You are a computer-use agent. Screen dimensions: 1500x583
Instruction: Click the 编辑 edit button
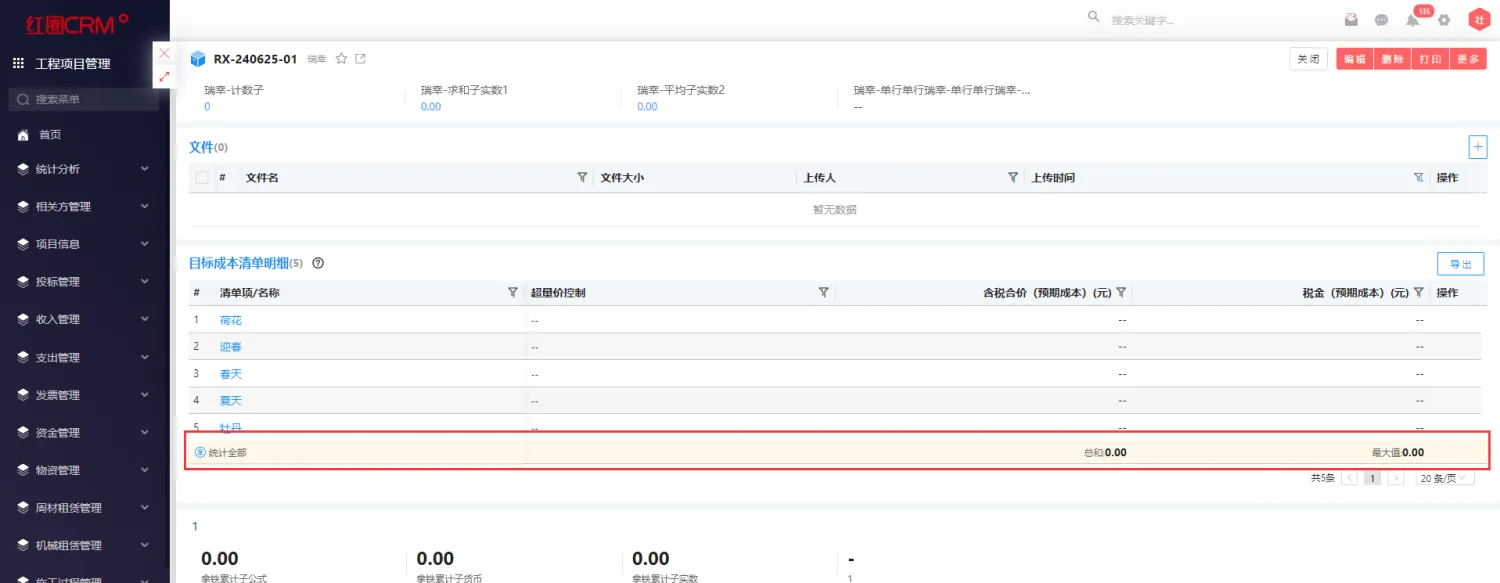point(1354,59)
